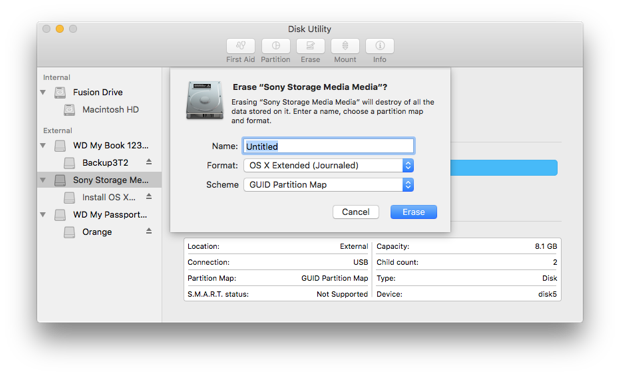Viewport: 620px width, 376px height.
Task: Click the Mount toolbar icon
Action: tap(345, 46)
